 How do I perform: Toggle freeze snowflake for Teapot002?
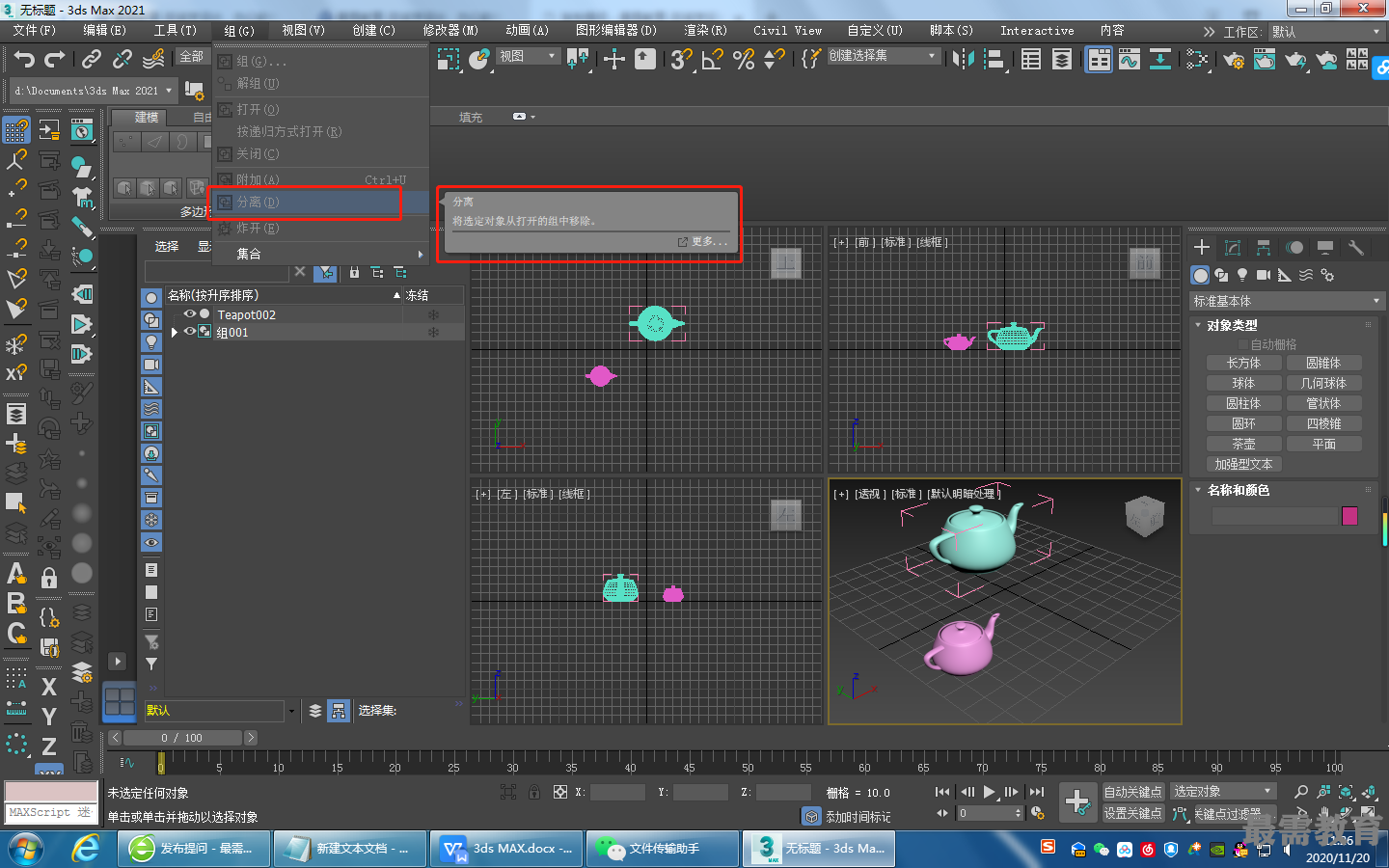coord(433,314)
